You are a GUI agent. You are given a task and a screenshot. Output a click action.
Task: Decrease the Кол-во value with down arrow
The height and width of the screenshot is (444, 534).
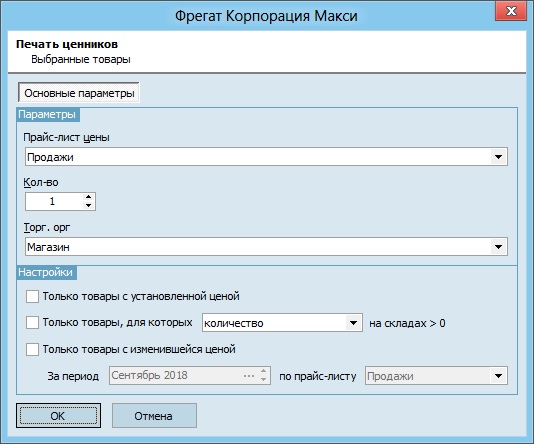coord(89,205)
